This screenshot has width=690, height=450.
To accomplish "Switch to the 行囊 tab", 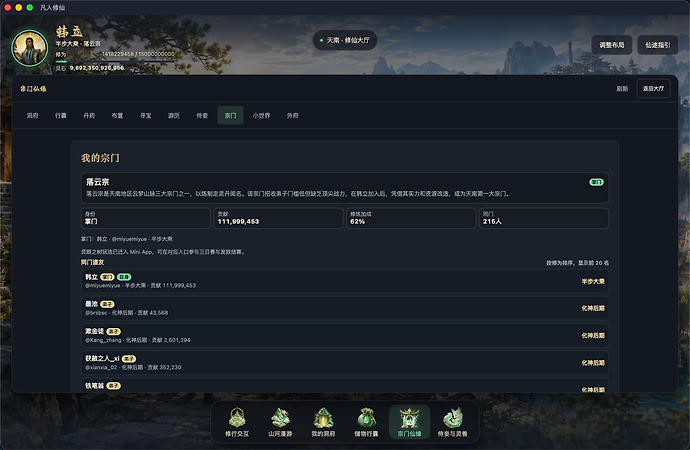I will pyautogui.click(x=61, y=116).
